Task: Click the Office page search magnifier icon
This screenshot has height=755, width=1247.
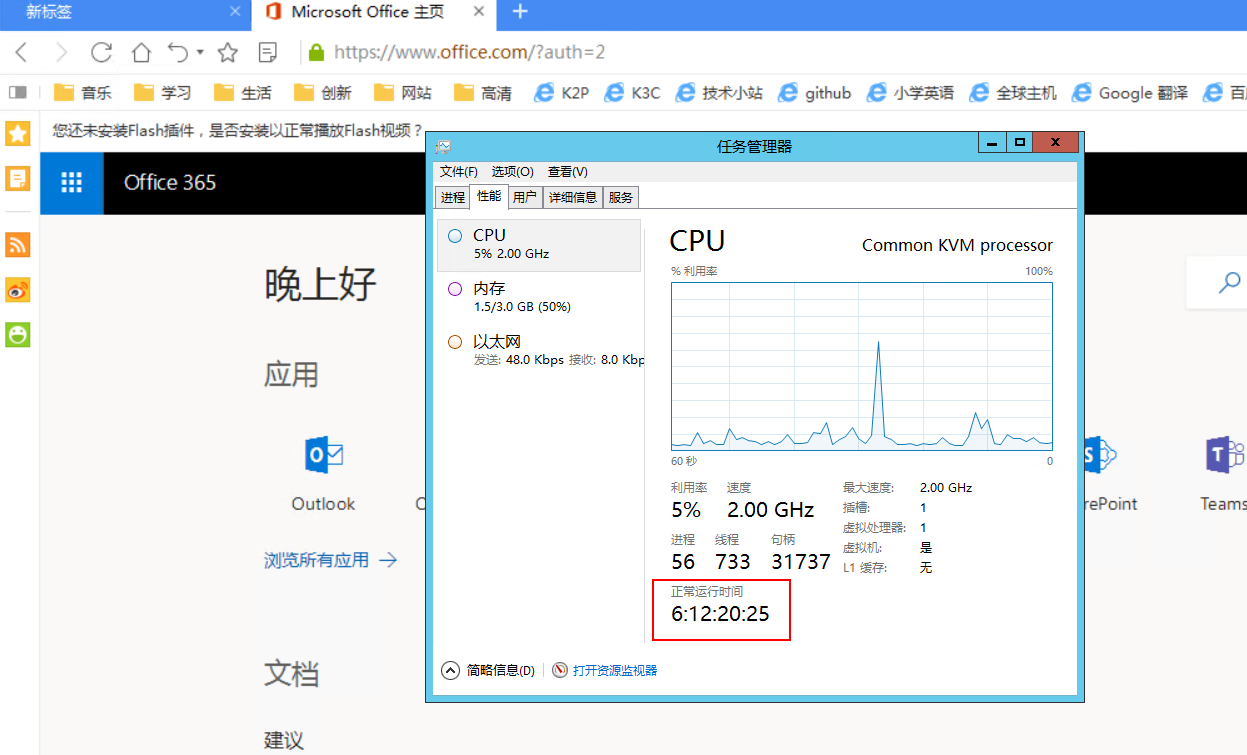Action: pos(1229,283)
